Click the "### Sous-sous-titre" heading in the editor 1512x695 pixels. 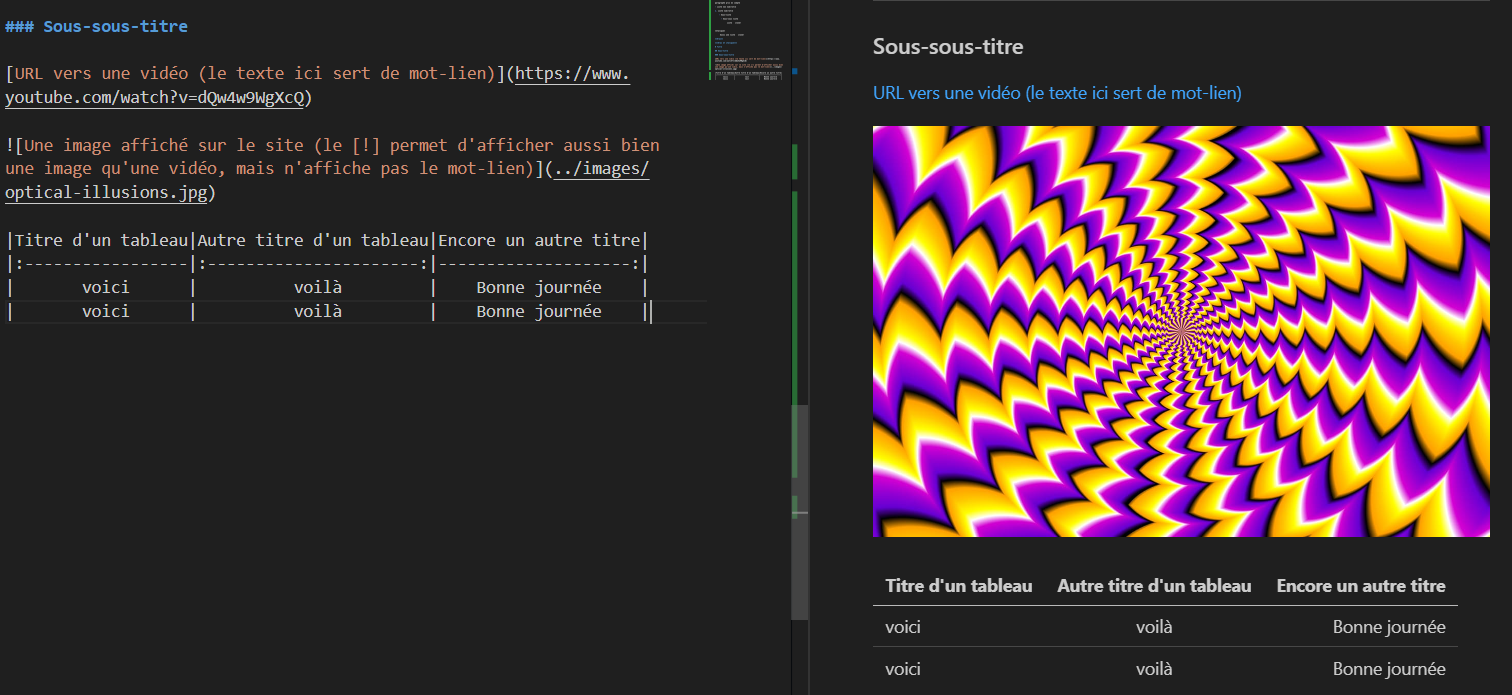[x=96, y=26]
